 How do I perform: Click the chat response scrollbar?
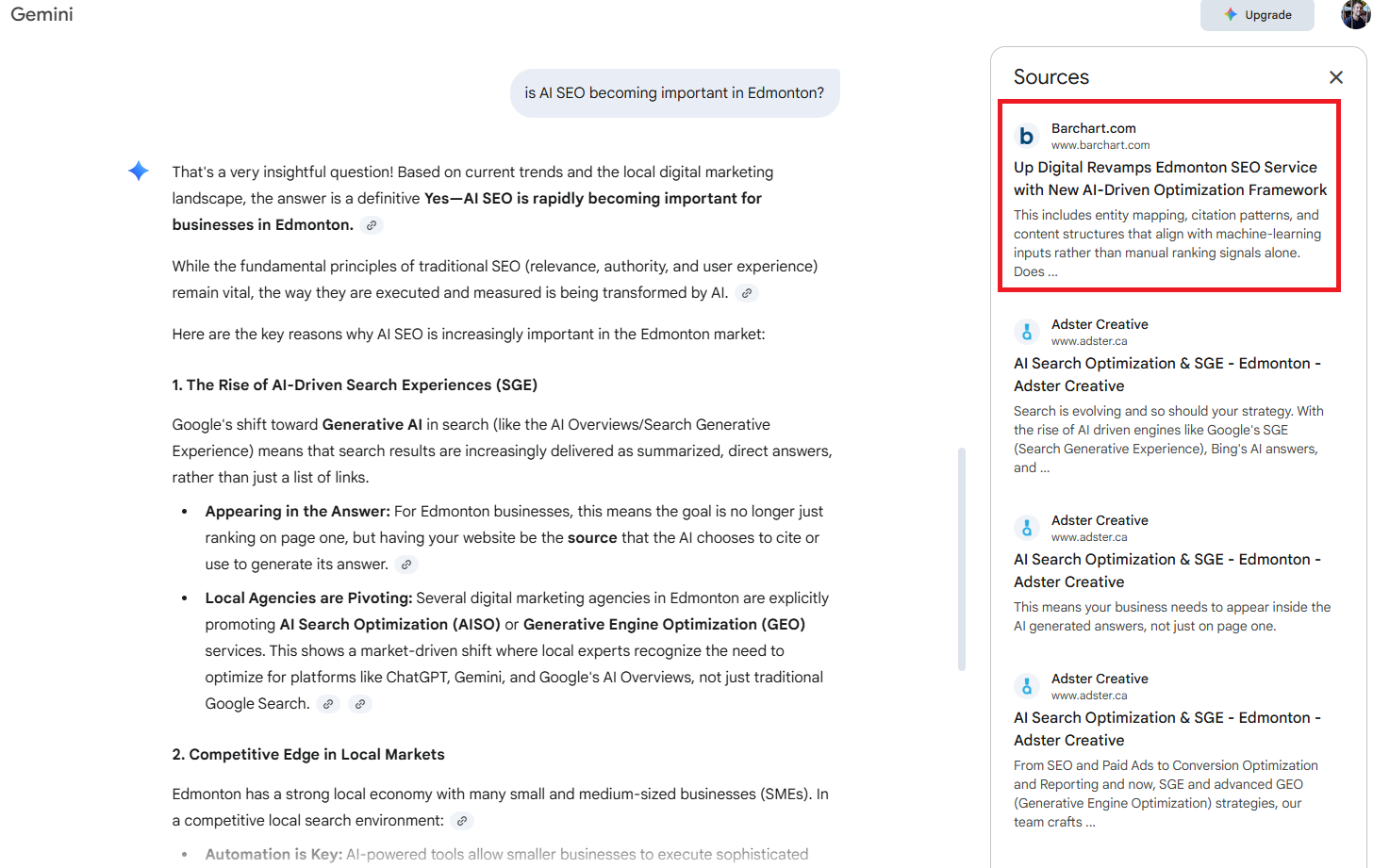(962, 559)
